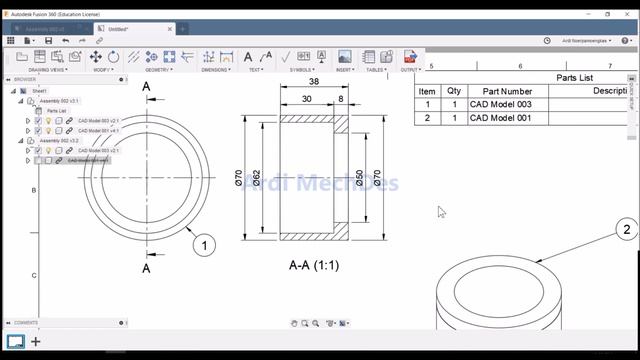Open the Job Status clock icon
This screenshot has width=640, height=360.
click(547, 40)
